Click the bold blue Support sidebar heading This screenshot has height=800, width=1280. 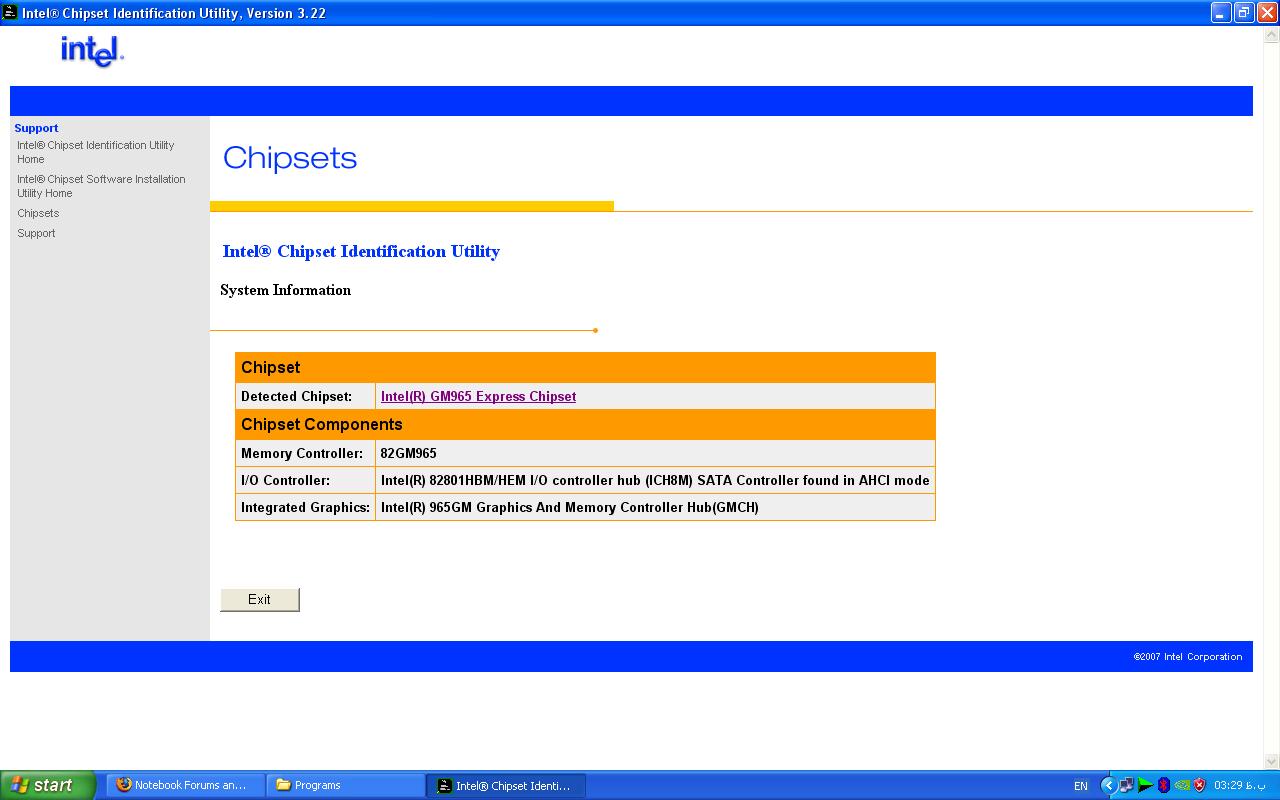coord(36,128)
